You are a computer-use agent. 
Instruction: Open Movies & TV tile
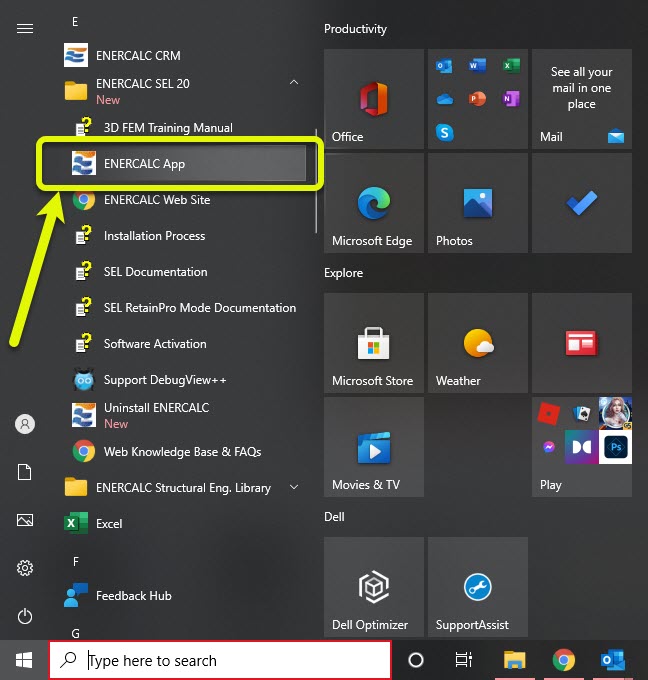[x=373, y=447]
